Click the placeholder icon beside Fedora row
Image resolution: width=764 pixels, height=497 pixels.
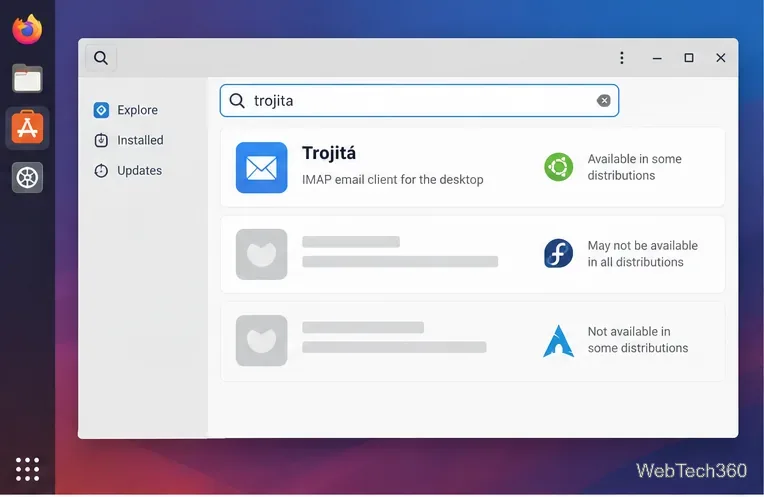click(x=262, y=254)
